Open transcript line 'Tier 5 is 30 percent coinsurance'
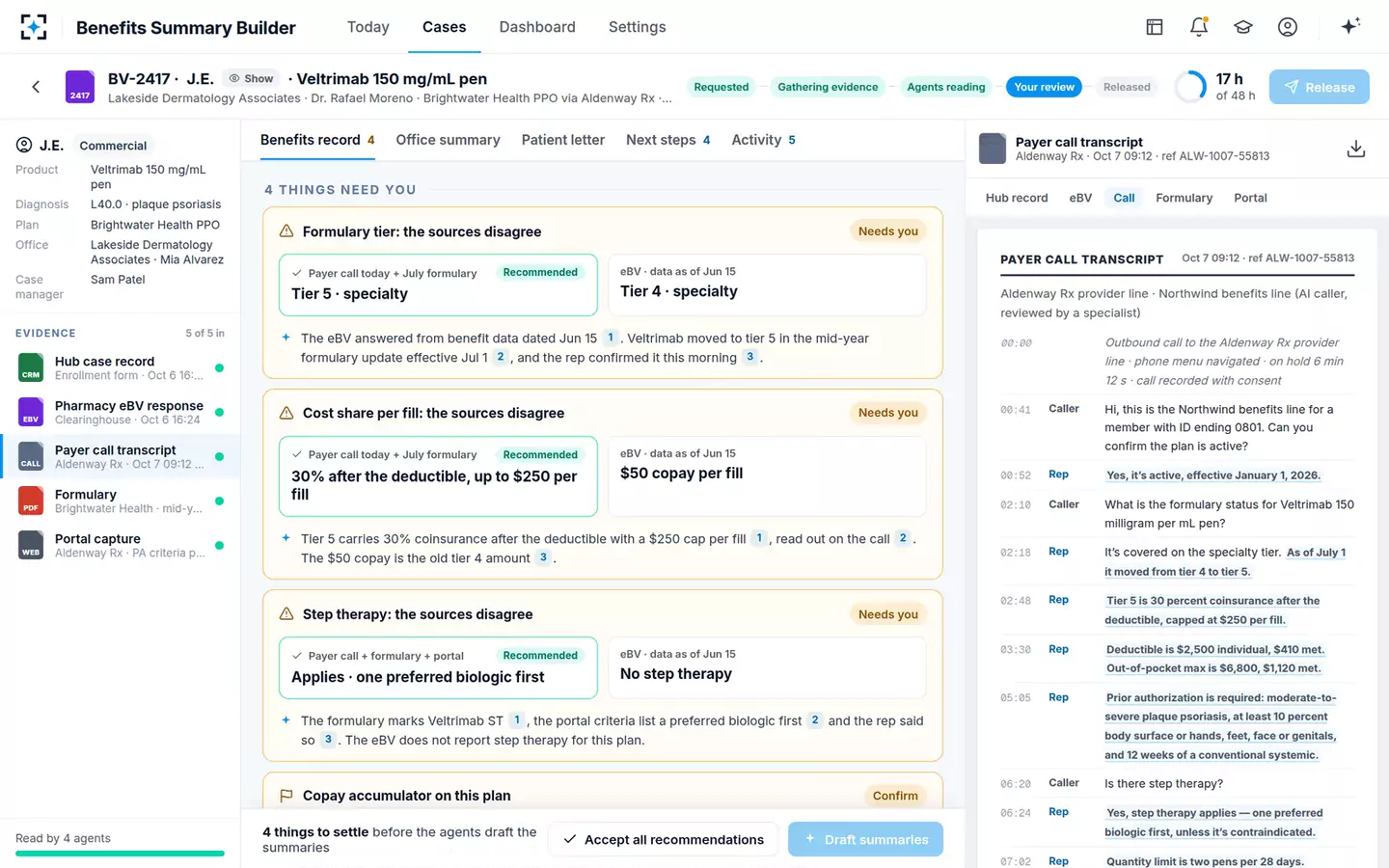This screenshot has width=1389, height=868. [1212, 610]
